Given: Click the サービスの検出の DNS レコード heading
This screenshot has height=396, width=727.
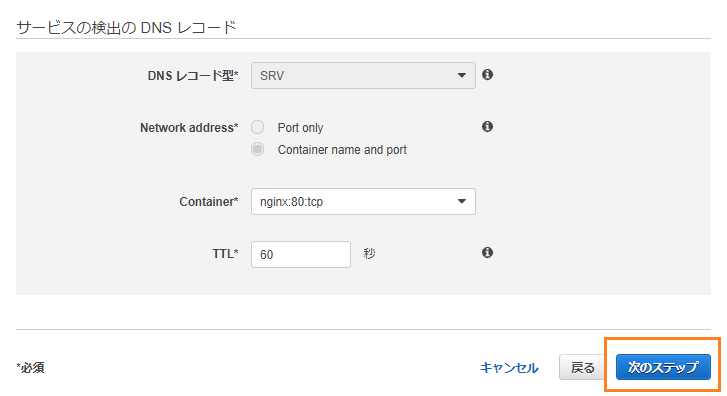Looking at the screenshot, I should tap(127, 28).
